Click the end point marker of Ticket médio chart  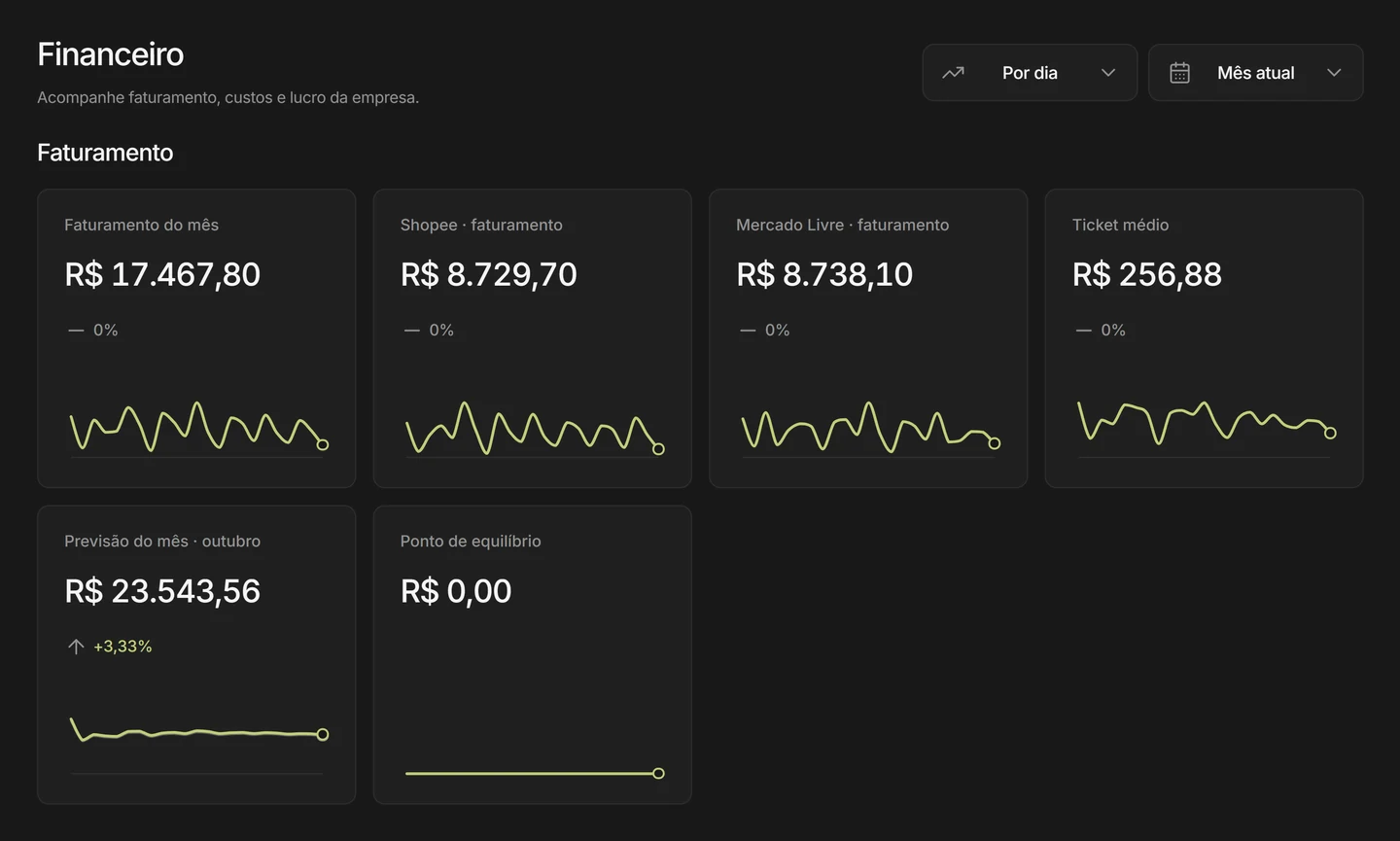tap(1330, 433)
